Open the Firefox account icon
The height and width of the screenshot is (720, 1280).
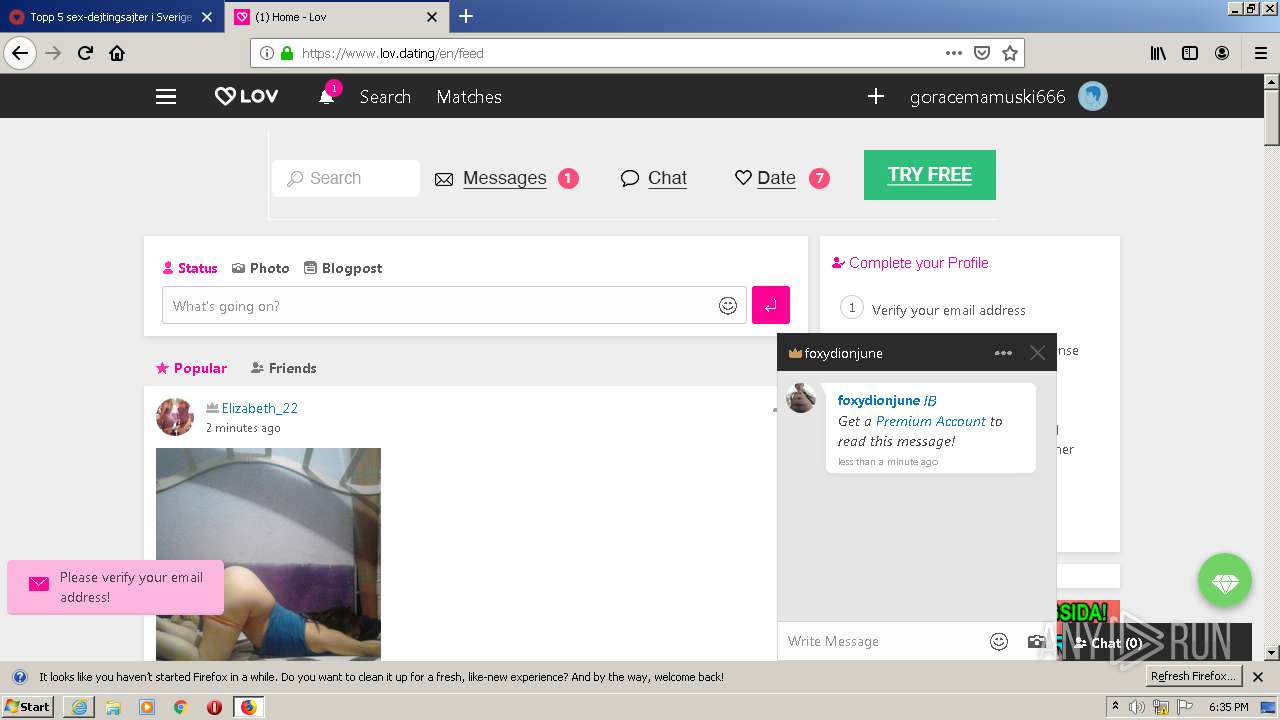(1222, 53)
